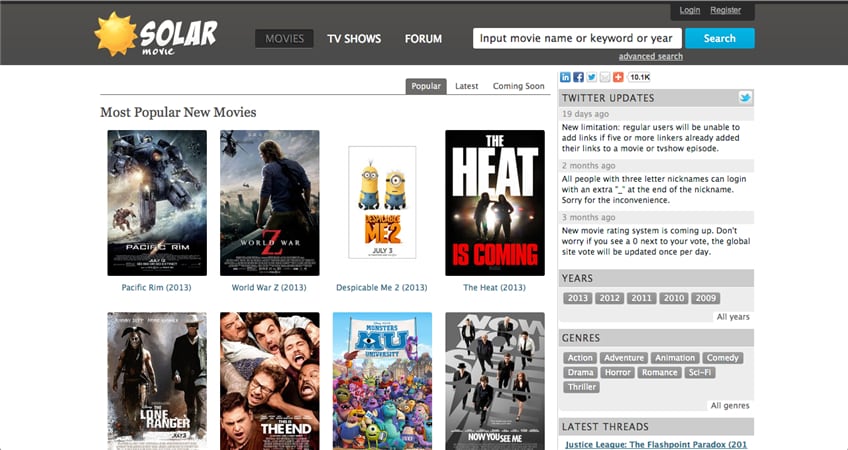
Task: Click Twitter bird icon in Twitter Updates header
Action: pyautogui.click(x=745, y=97)
